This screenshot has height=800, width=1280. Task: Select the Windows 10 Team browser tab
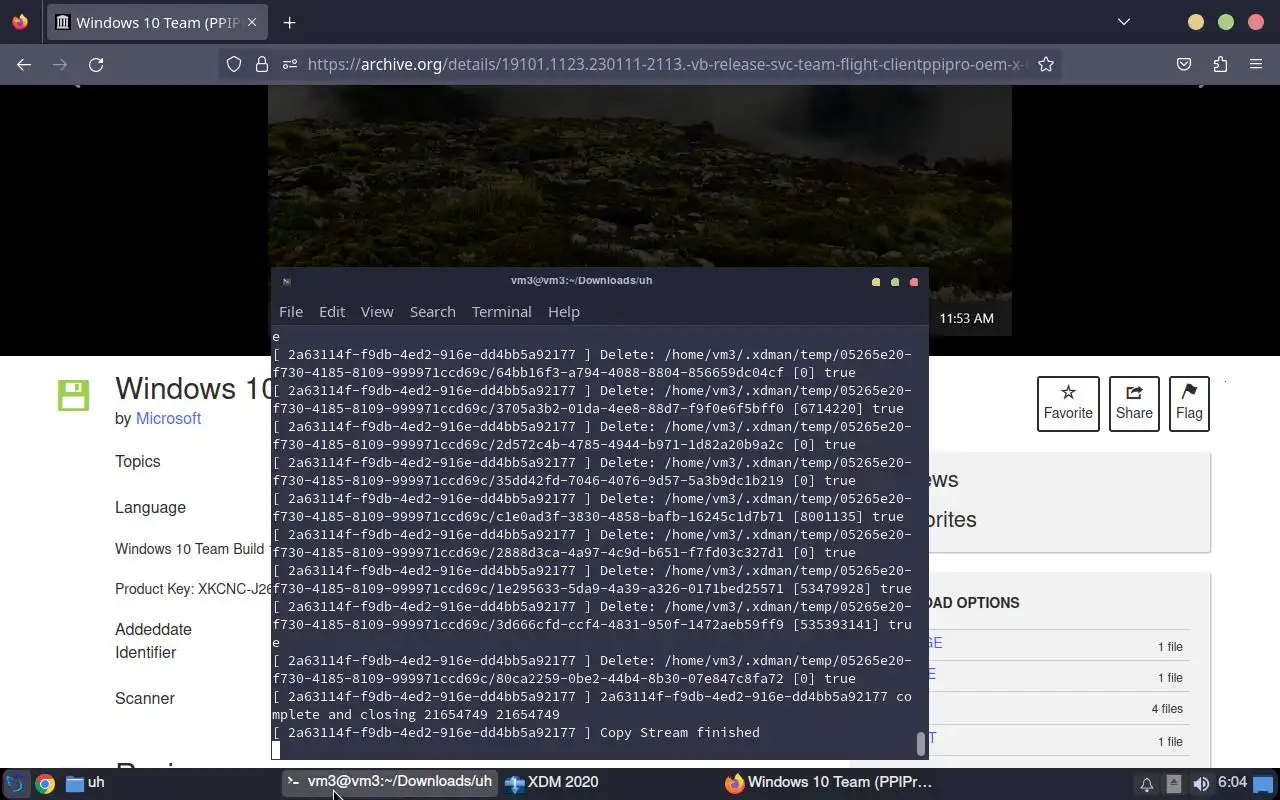coord(158,22)
